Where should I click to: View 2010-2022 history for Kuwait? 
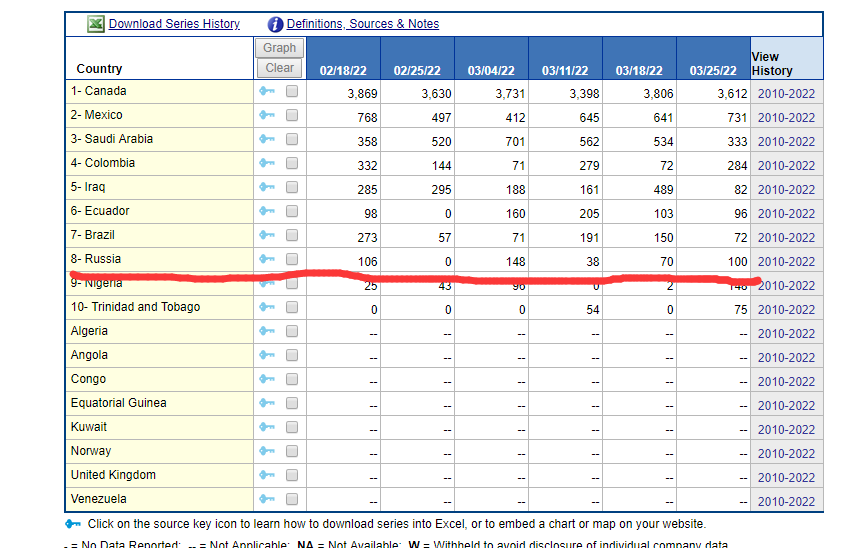786,429
